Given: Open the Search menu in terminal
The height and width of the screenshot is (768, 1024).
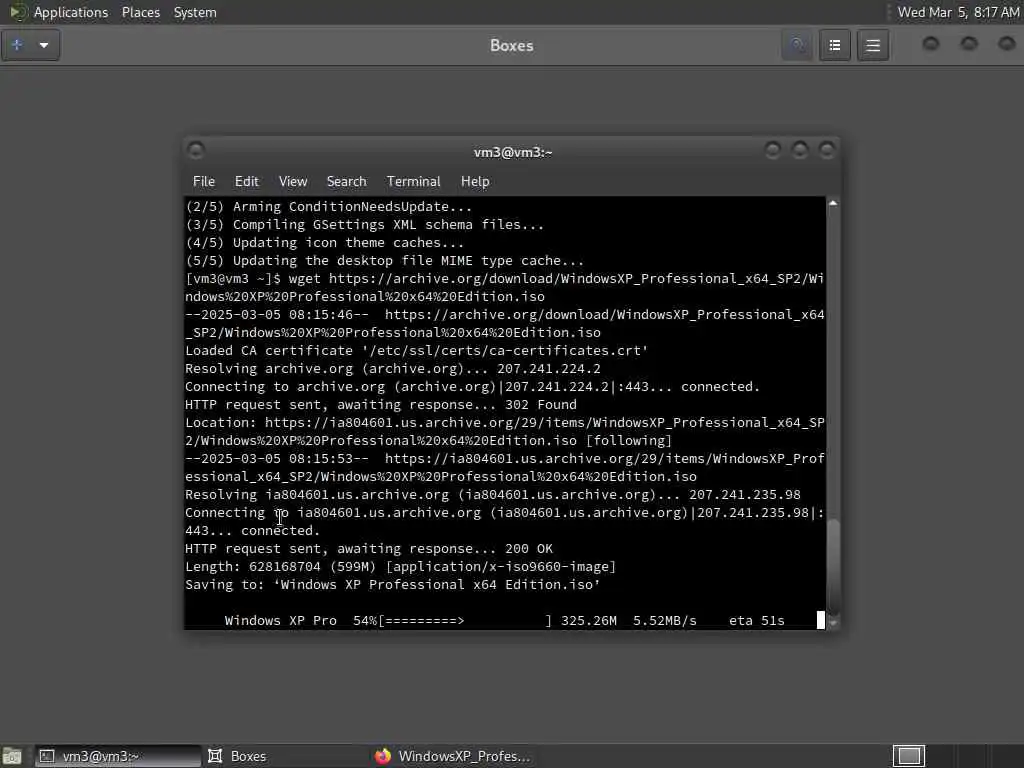Looking at the screenshot, I should coord(346,182).
